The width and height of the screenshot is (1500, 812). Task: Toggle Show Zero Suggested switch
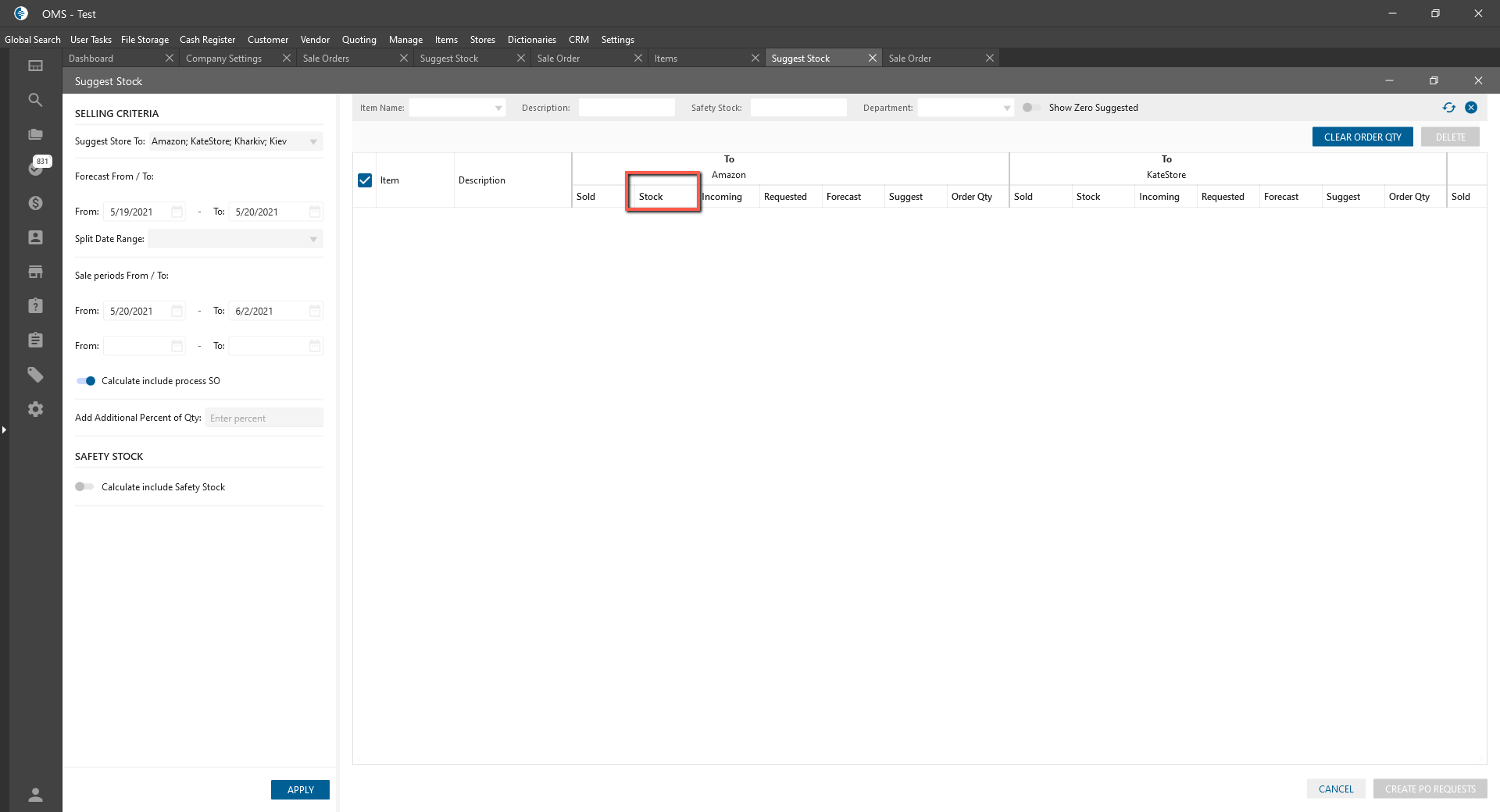(x=1030, y=108)
